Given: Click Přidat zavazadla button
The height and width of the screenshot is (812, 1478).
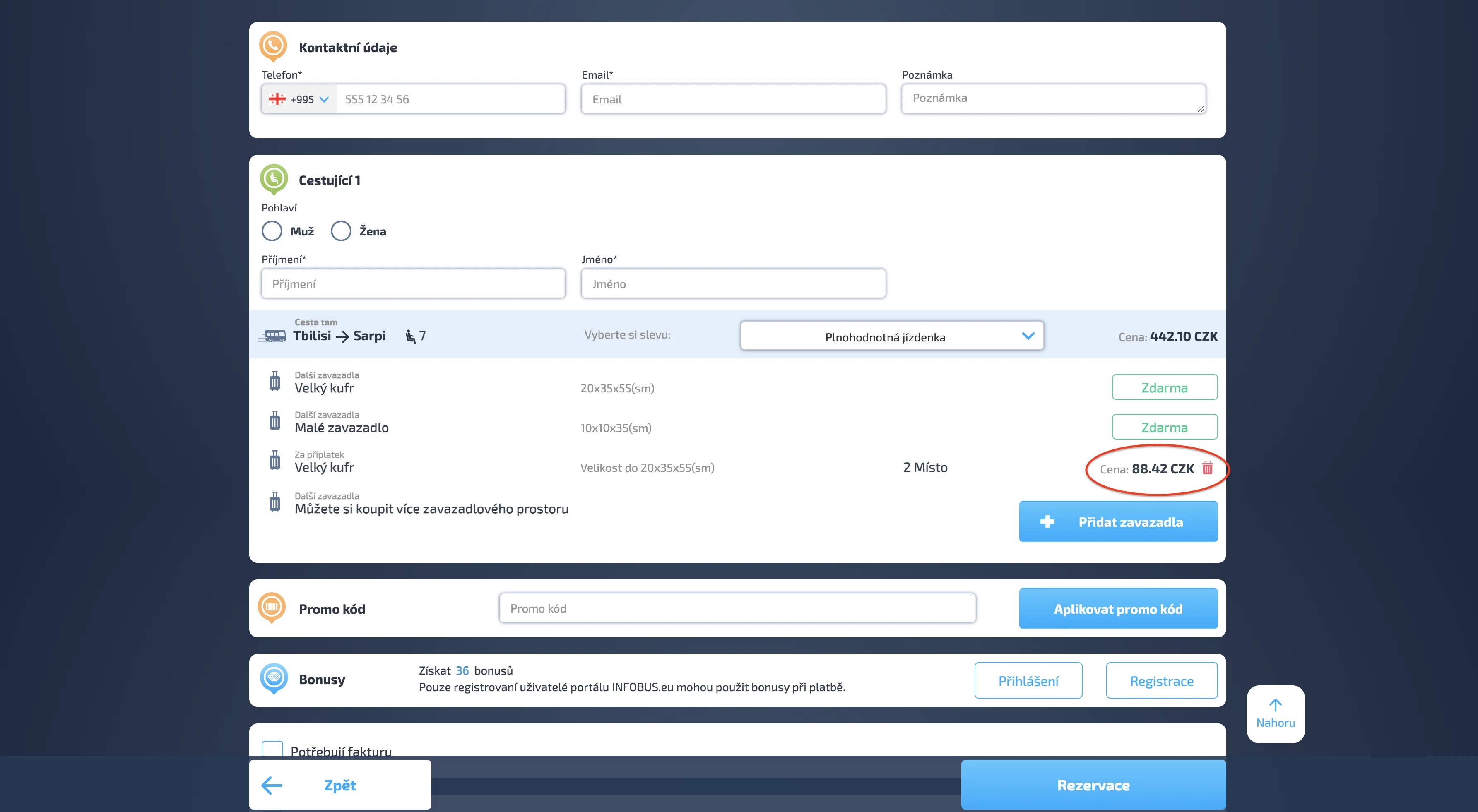Looking at the screenshot, I should click(x=1118, y=521).
